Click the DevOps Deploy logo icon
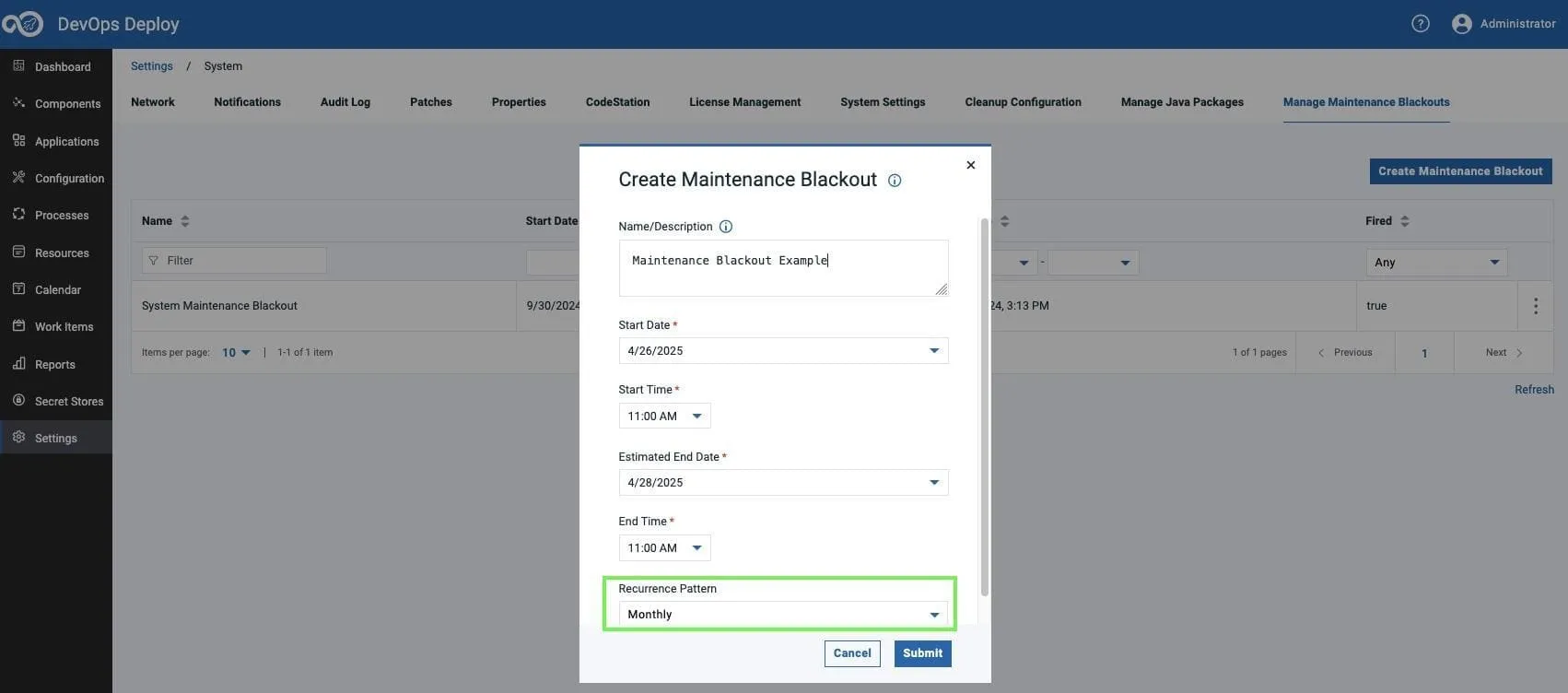1568x693 pixels. coord(23,24)
